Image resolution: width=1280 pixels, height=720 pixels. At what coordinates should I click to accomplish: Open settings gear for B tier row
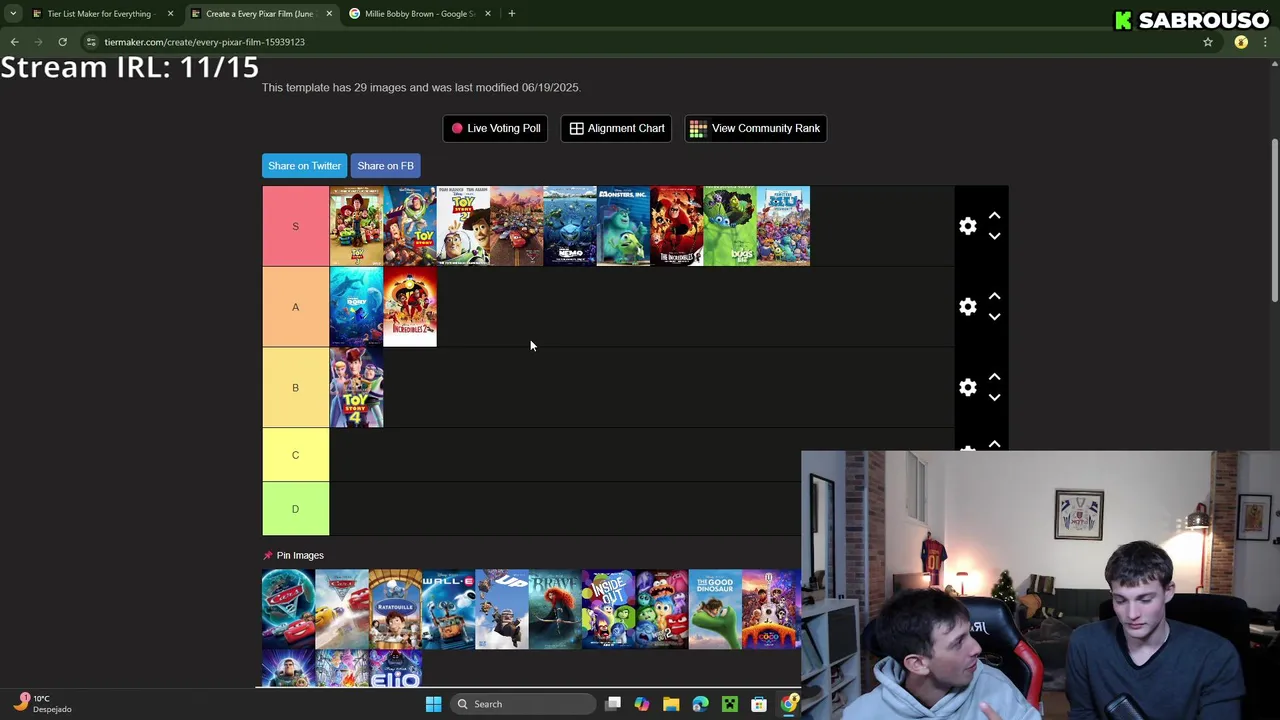click(967, 388)
